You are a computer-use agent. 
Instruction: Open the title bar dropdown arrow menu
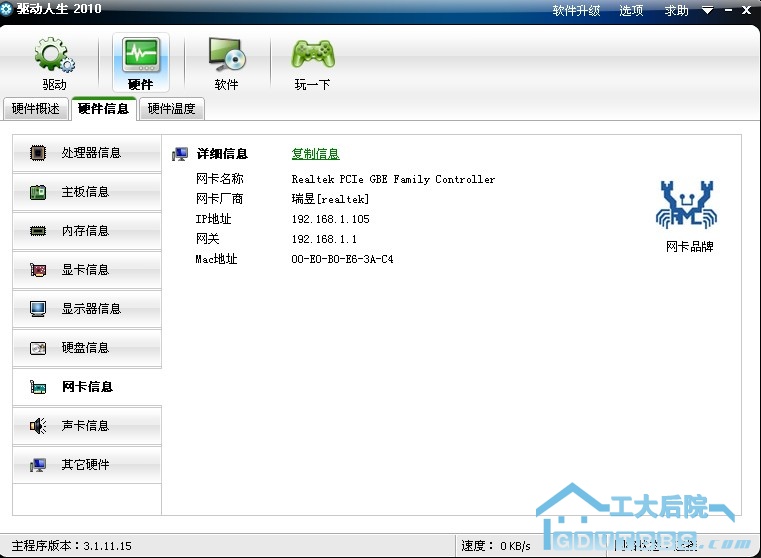coord(708,10)
